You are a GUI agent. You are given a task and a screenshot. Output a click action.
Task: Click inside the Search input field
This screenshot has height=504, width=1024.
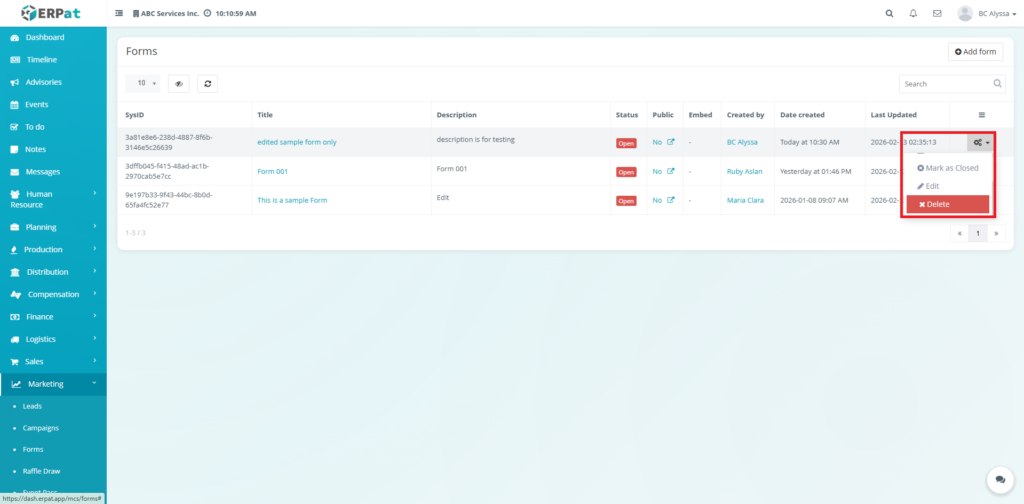pyautogui.click(x=944, y=84)
